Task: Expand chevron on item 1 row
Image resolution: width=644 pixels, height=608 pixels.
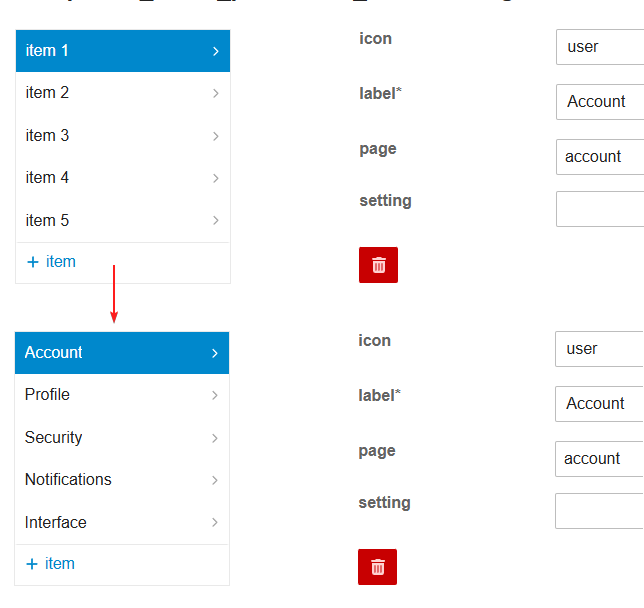Action: coord(216,51)
